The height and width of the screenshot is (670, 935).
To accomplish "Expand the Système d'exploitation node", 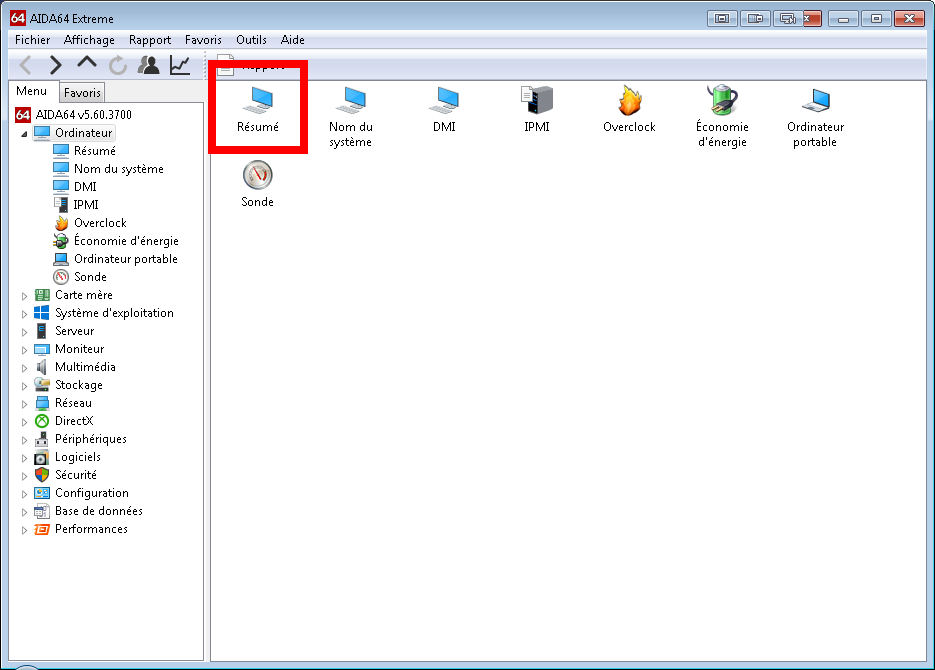I will point(24,314).
